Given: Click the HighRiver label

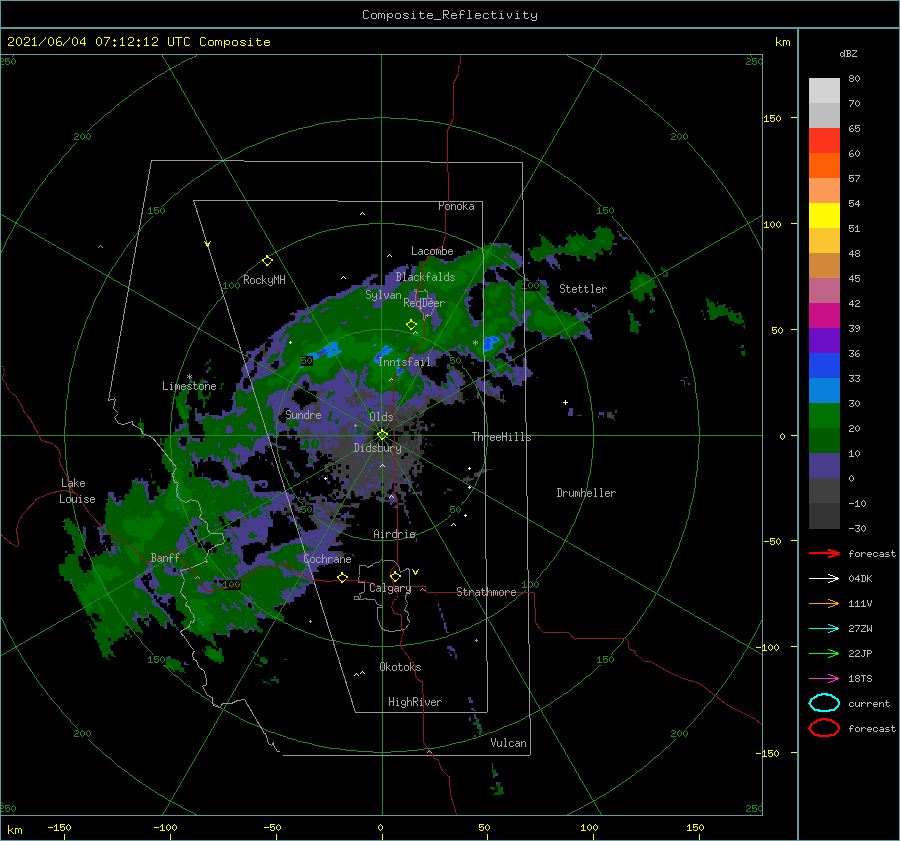Looking at the screenshot, I should (415, 702).
